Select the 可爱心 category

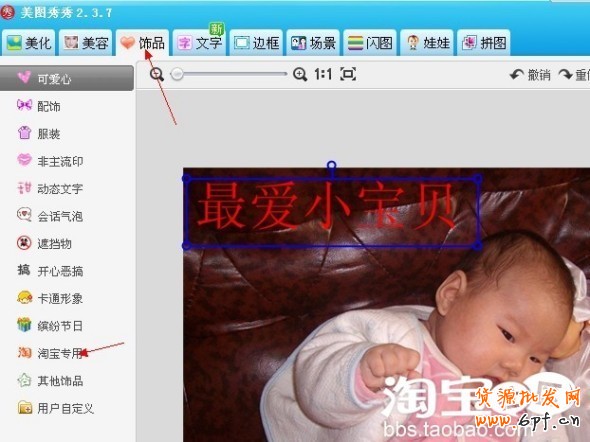click(67, 78)
